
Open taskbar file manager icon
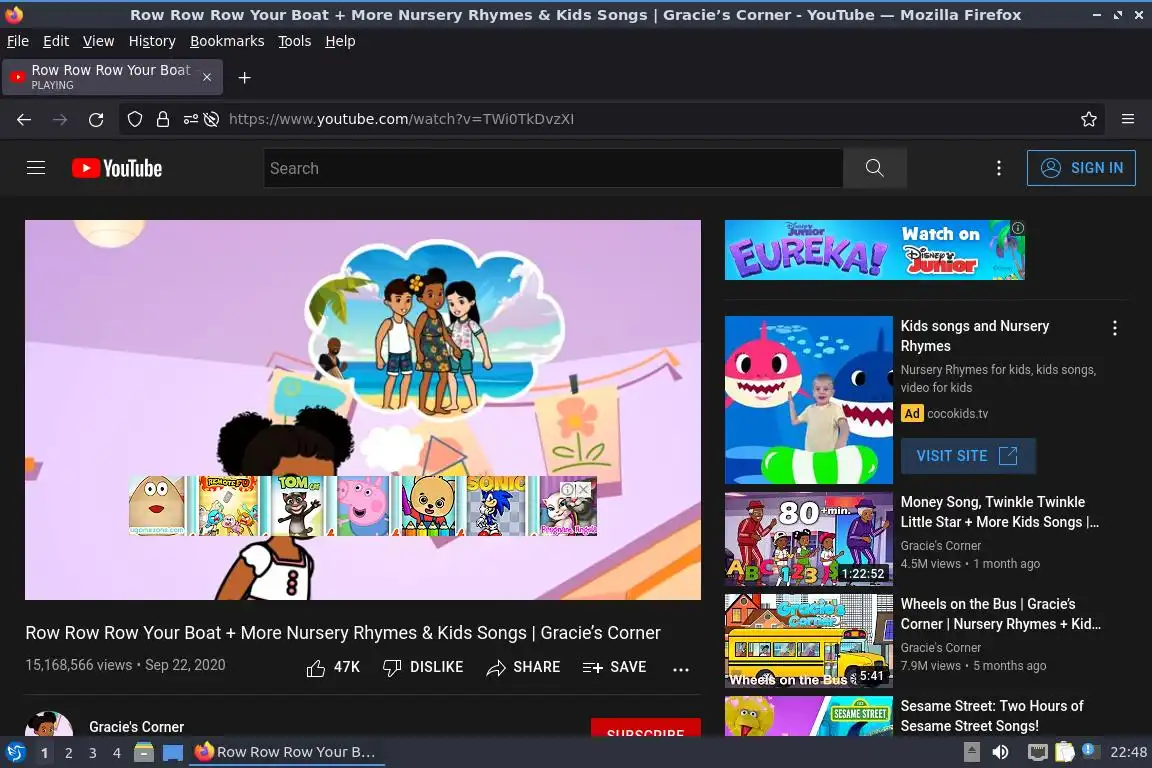[144, 752]
